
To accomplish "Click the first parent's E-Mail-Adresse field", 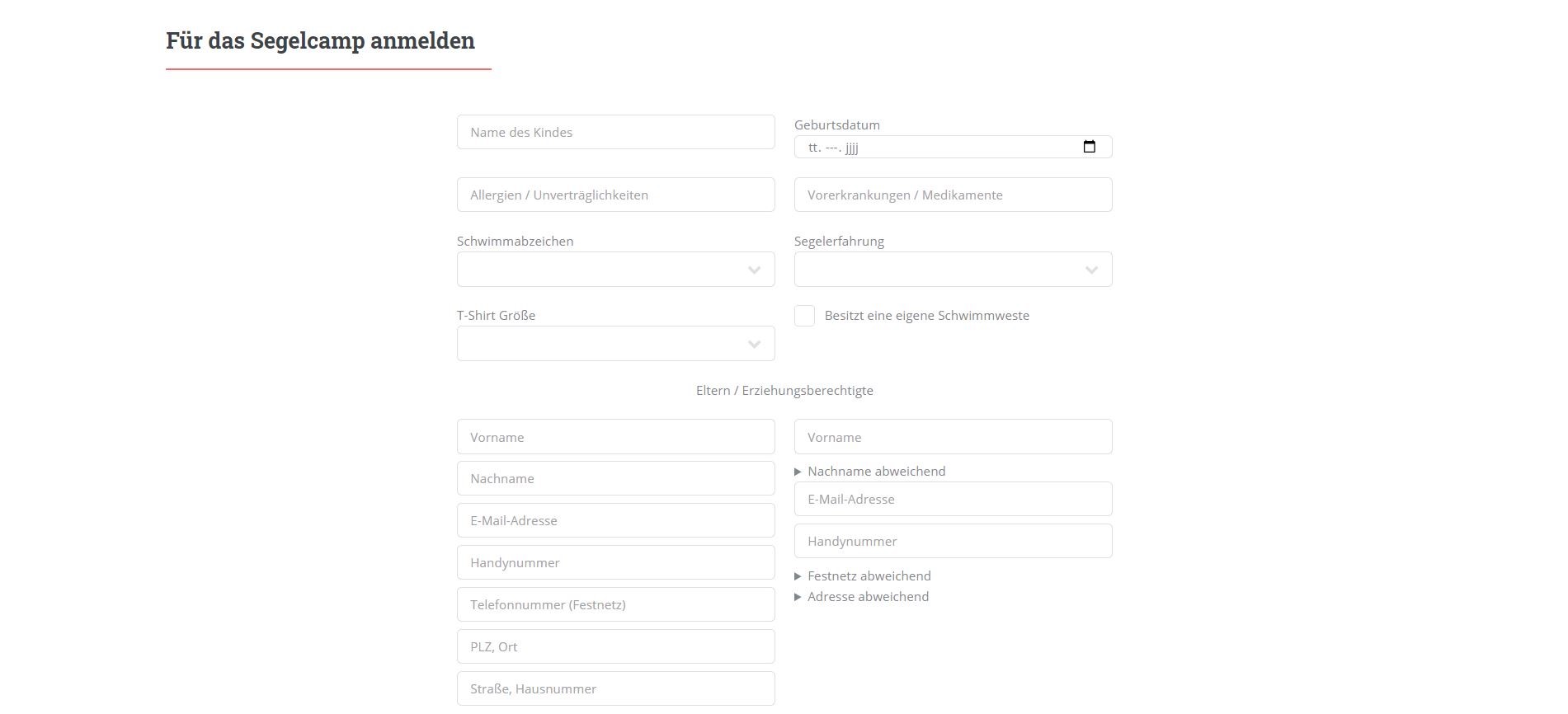I will coord(615,520).
